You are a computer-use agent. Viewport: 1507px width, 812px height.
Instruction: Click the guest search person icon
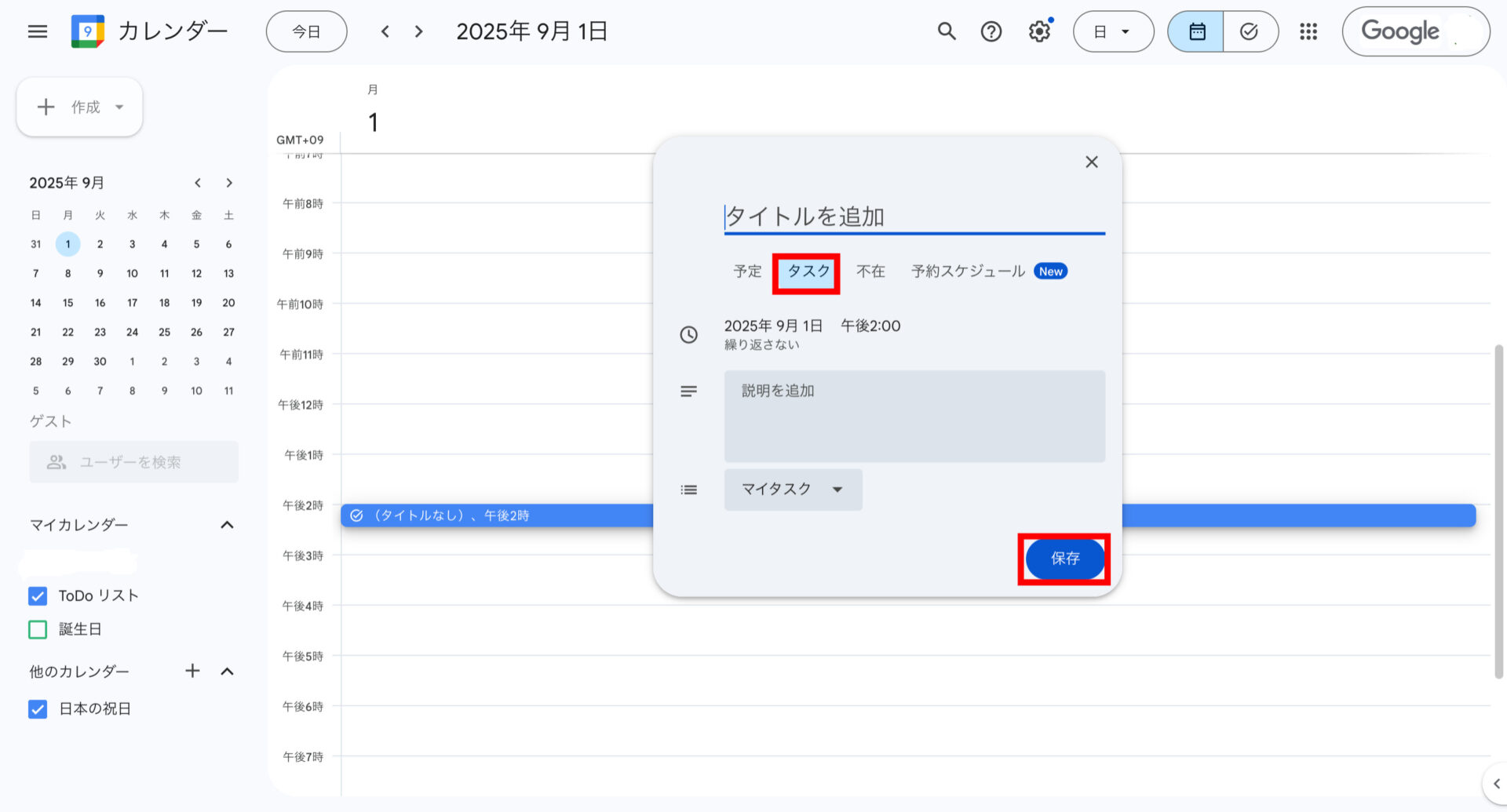point(55,462)
